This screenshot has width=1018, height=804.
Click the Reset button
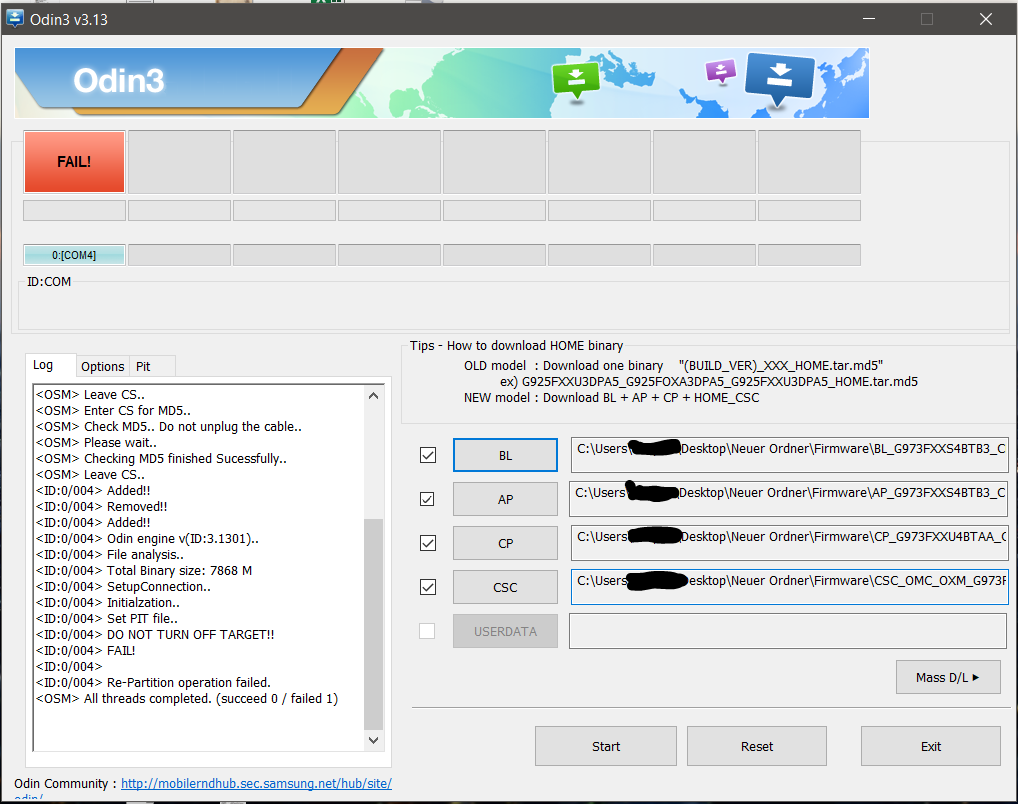click(x=757, y=746)
